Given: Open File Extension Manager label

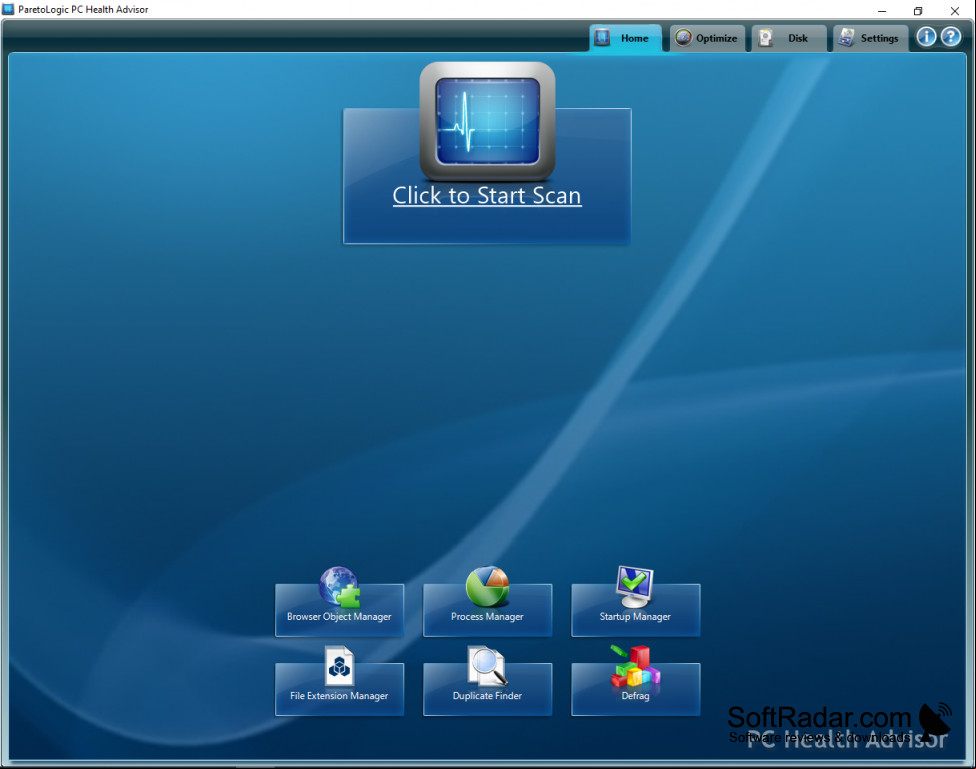Looking at the screenshot, I should (339, 696).
